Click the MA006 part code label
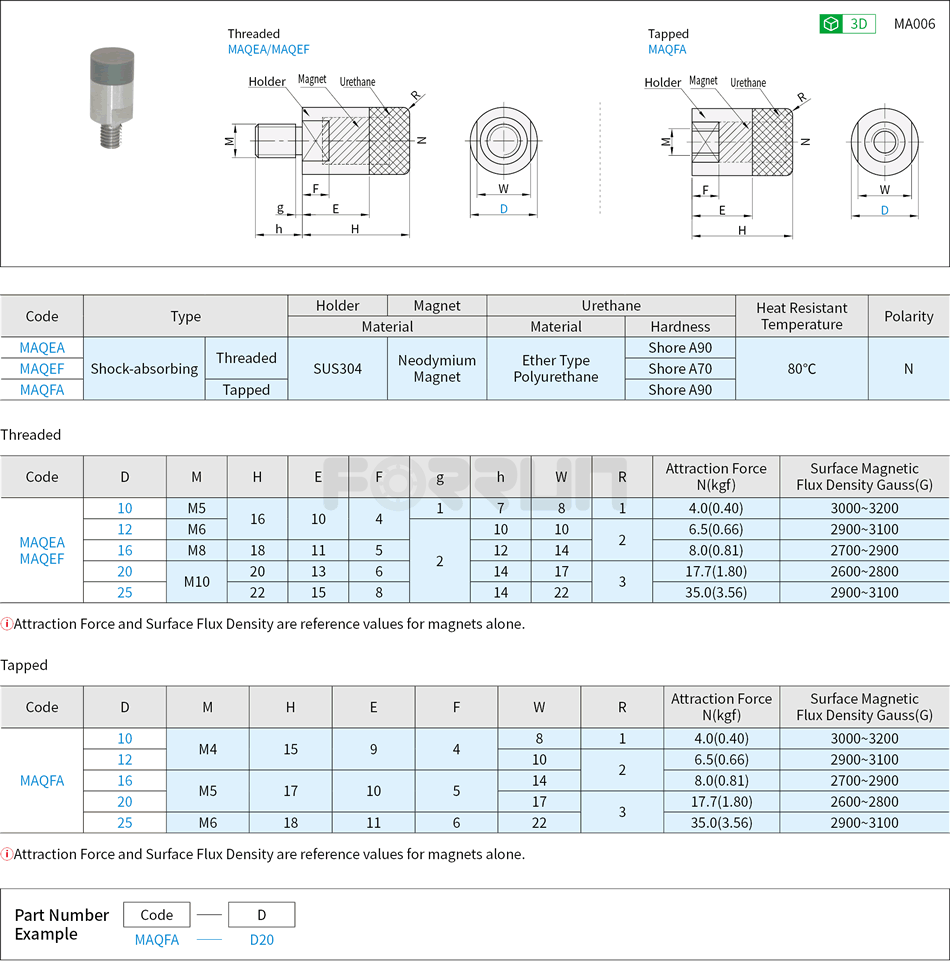The width and height of the screenshot is (950, 968). (x=913, y=23)
